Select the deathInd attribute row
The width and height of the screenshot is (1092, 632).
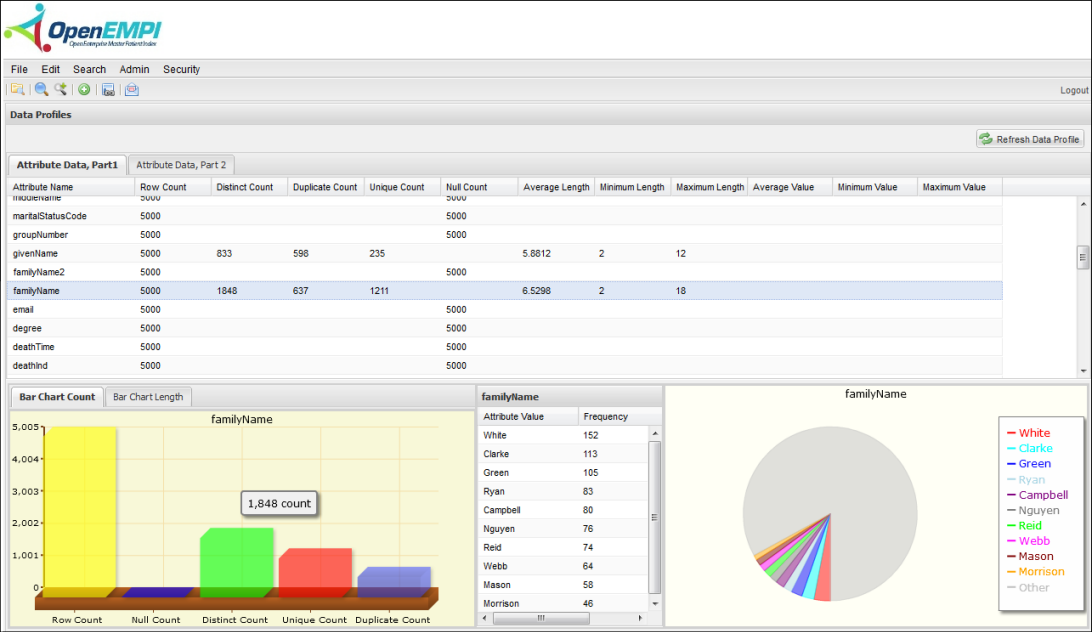[x=505, y=366]
